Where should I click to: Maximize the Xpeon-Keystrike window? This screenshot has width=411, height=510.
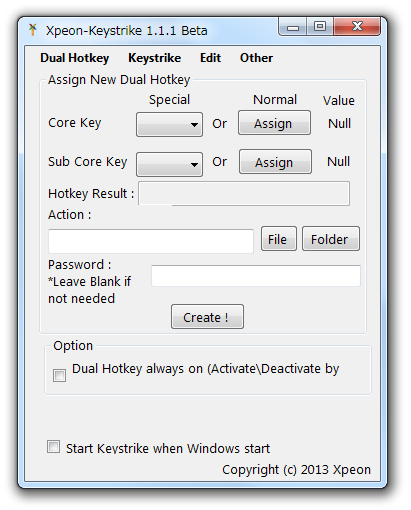[320, 26]
